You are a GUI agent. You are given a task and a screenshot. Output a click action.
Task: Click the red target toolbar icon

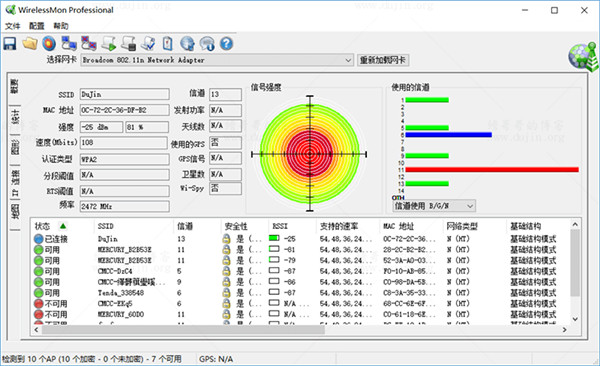[x=49, y=44]
